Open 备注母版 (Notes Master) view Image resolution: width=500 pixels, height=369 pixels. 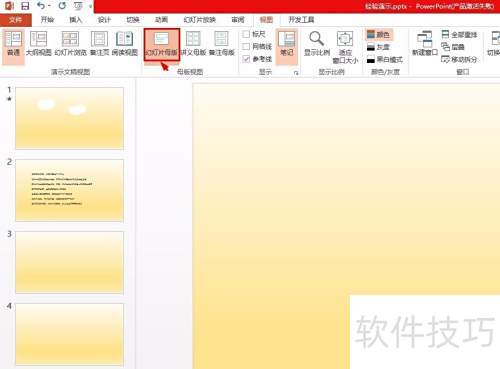(x=222, y=44)
